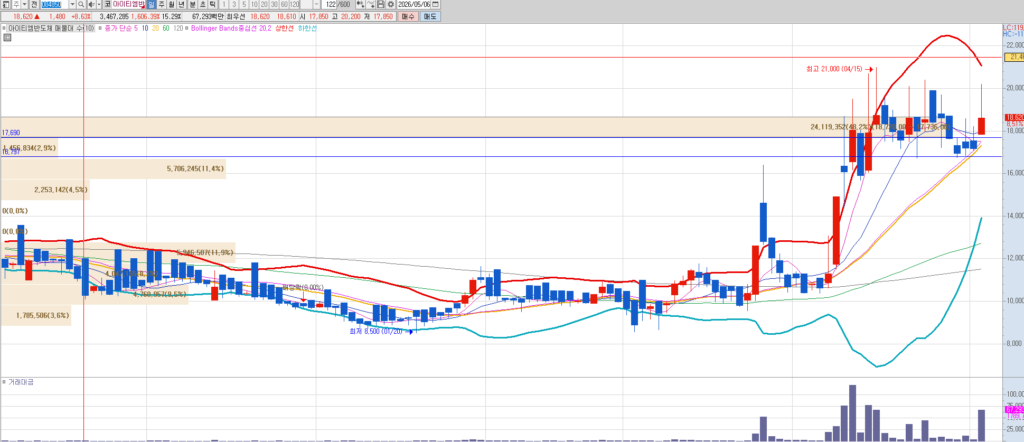
Task: Click the line-chart overlay add icon
Action: 368,4
